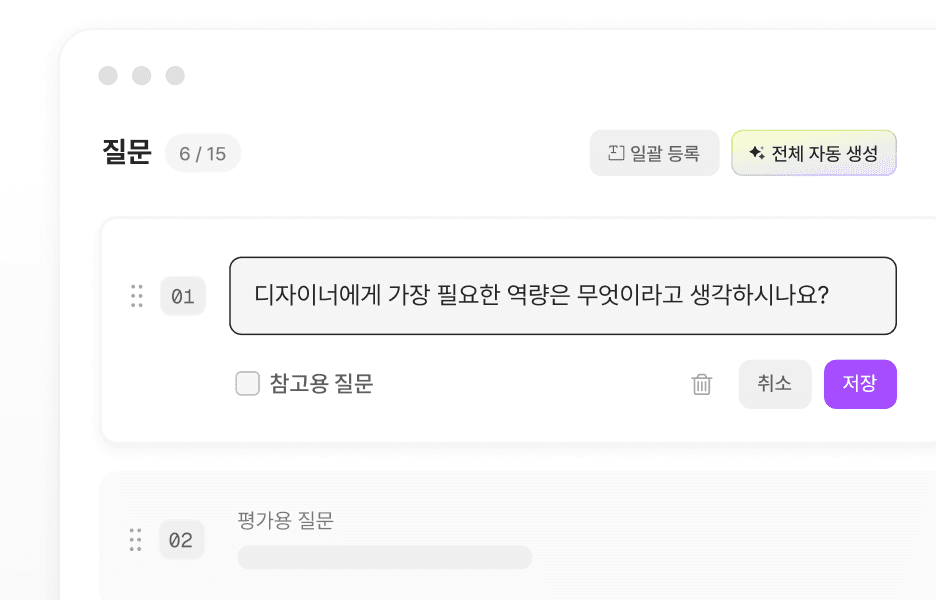Grab the drag handle next to 02
This screenshot has width=936, height=600.
[x=136, y=540]
